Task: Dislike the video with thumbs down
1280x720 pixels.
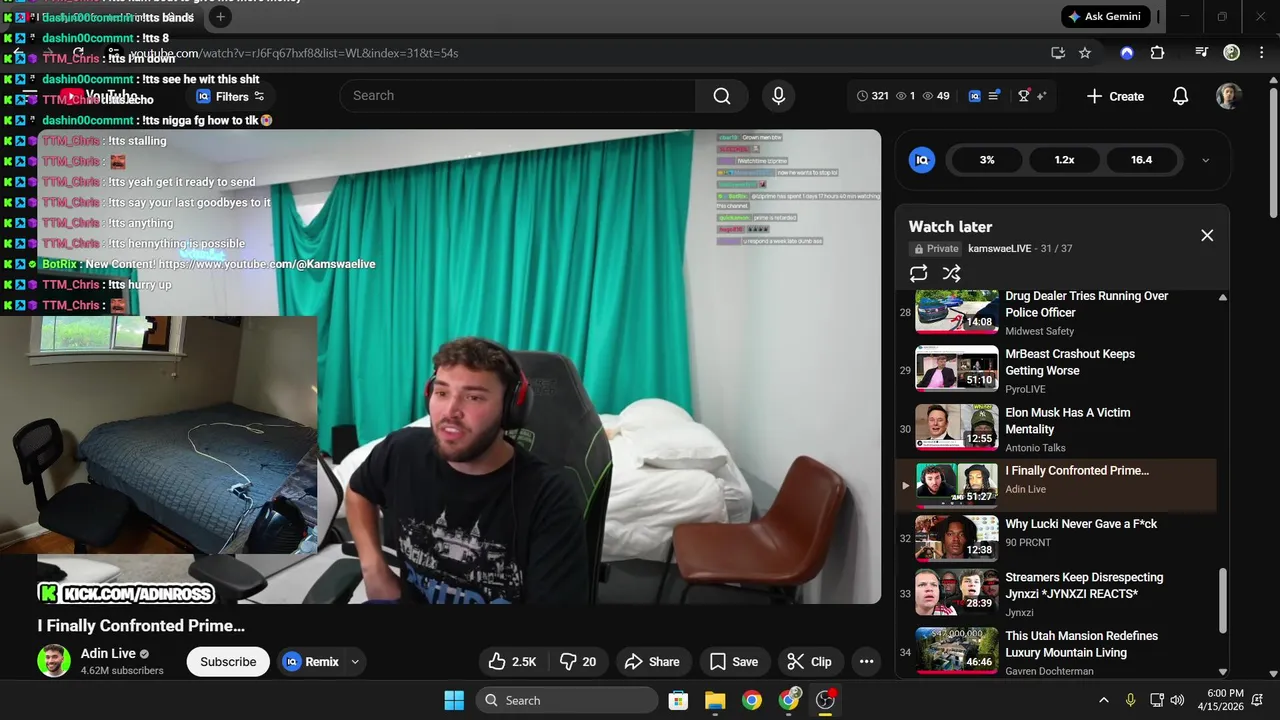Action: pos(577,661)
